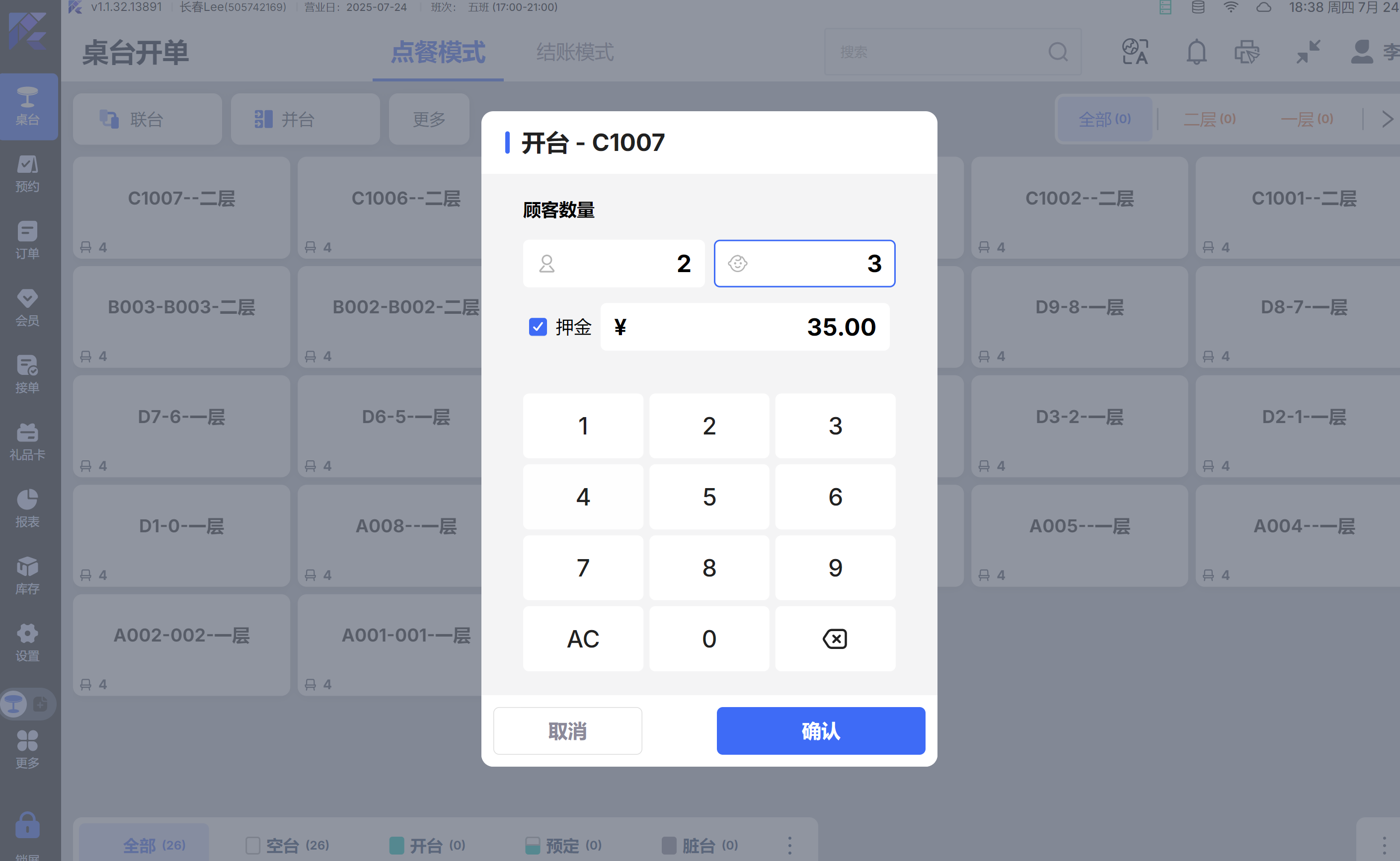Uncheck the deposit (押金) checkbox
The image size is (1400, 861).
(537, 327)
